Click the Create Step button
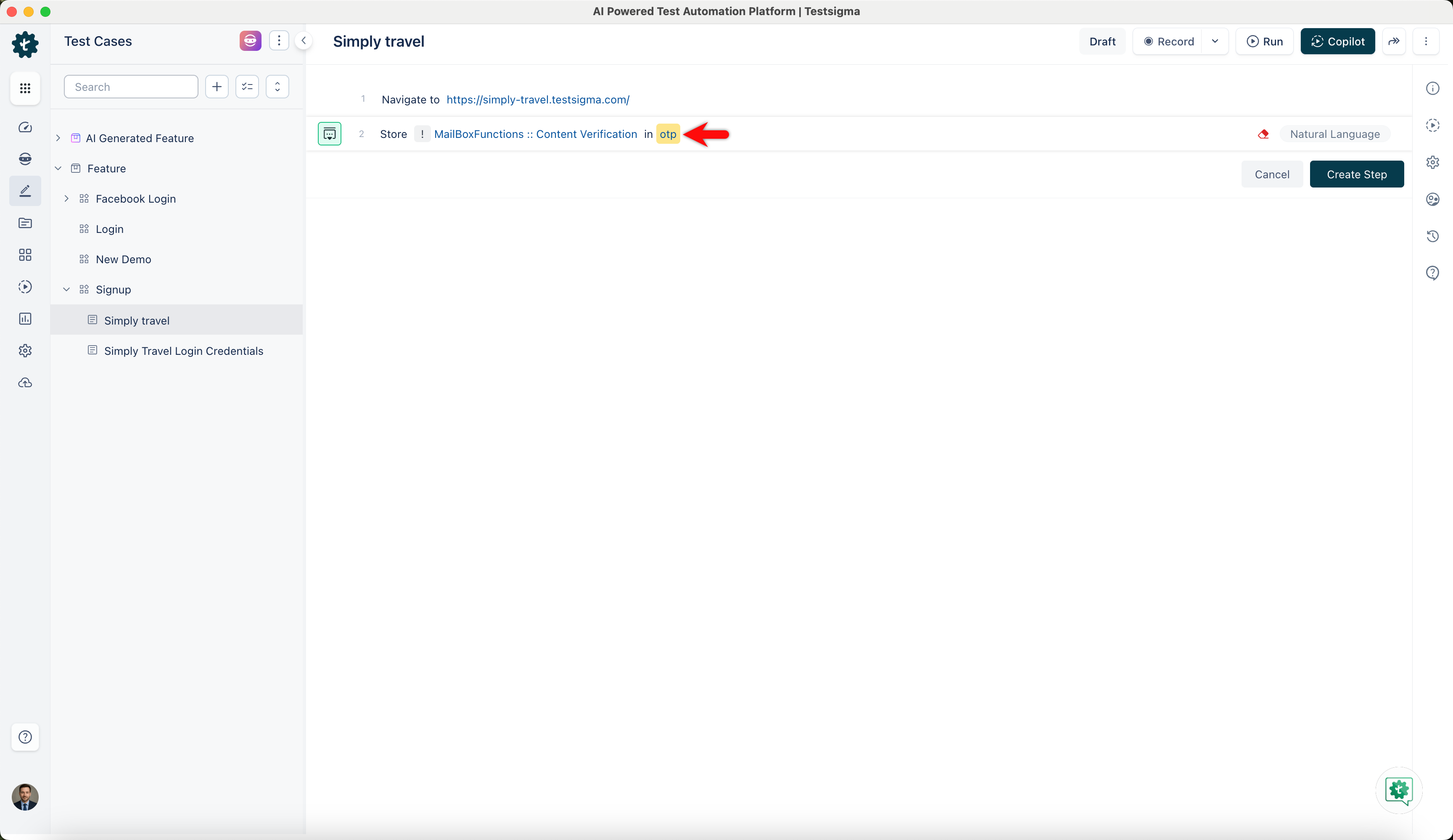 (x=1357, y=174)
